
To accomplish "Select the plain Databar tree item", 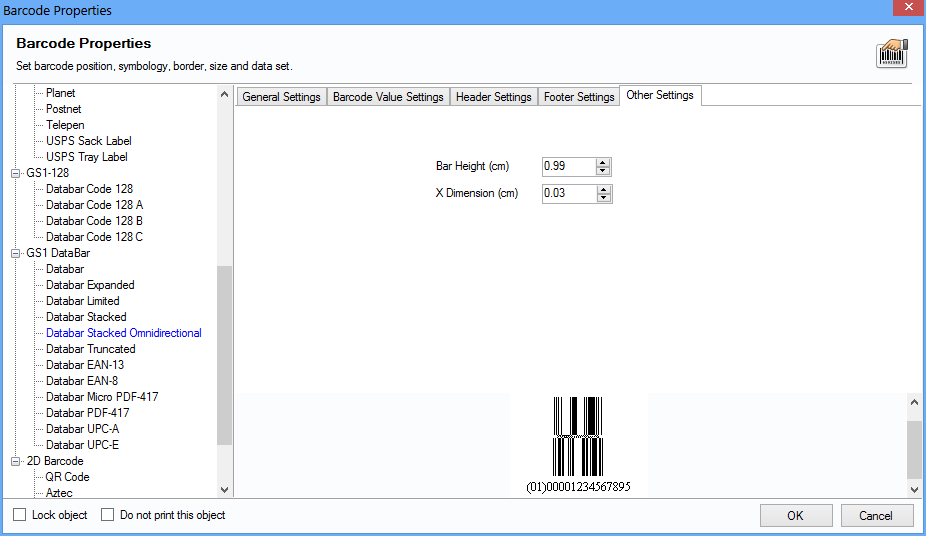I will [x=65, y=269].
